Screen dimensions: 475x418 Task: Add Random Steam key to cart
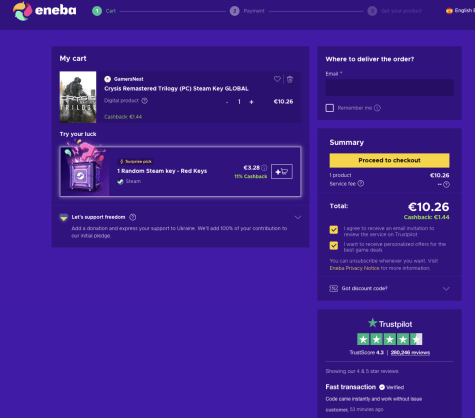(282, 172)
